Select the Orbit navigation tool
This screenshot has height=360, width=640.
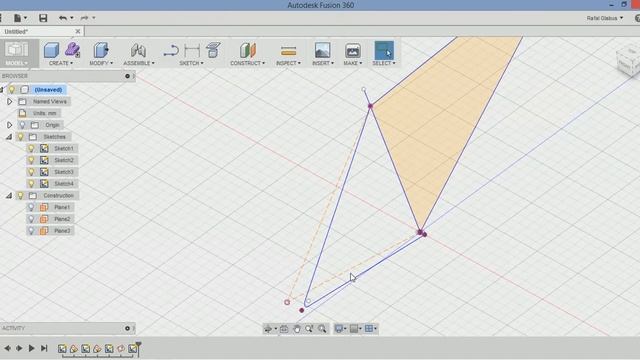[x=268, y=329]
